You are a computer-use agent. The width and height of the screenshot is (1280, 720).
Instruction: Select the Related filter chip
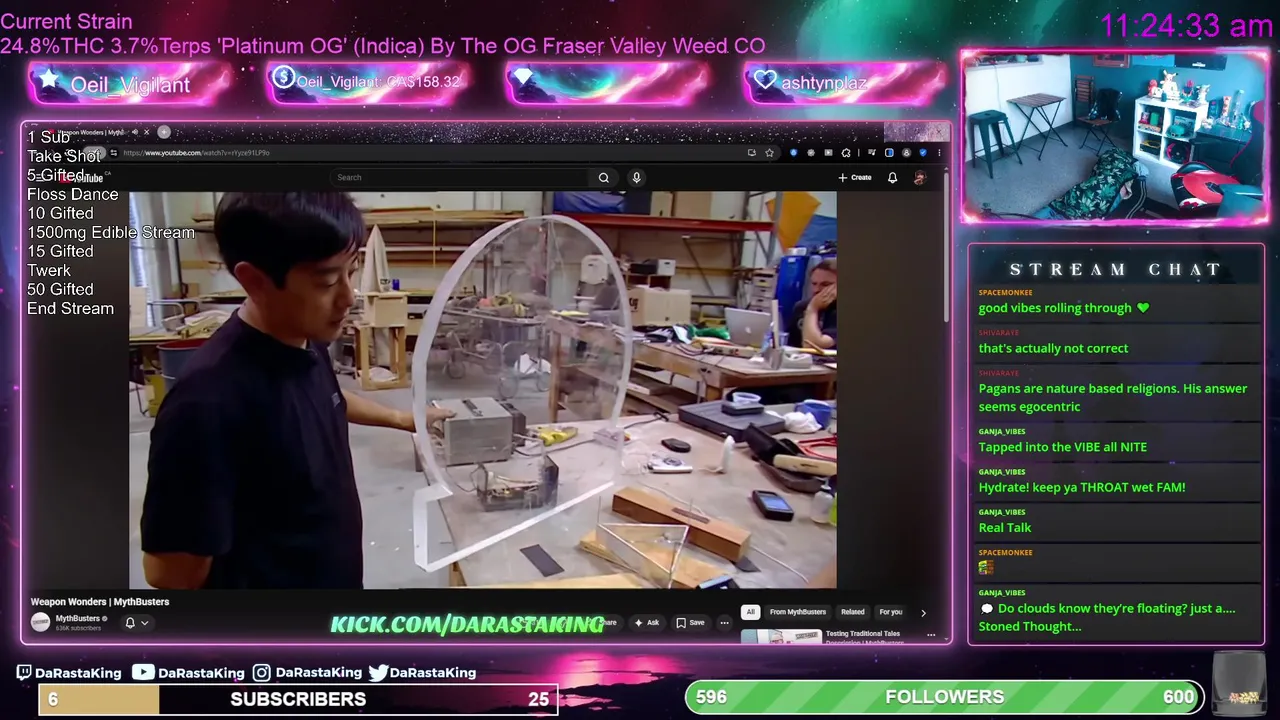pos(853,612)
